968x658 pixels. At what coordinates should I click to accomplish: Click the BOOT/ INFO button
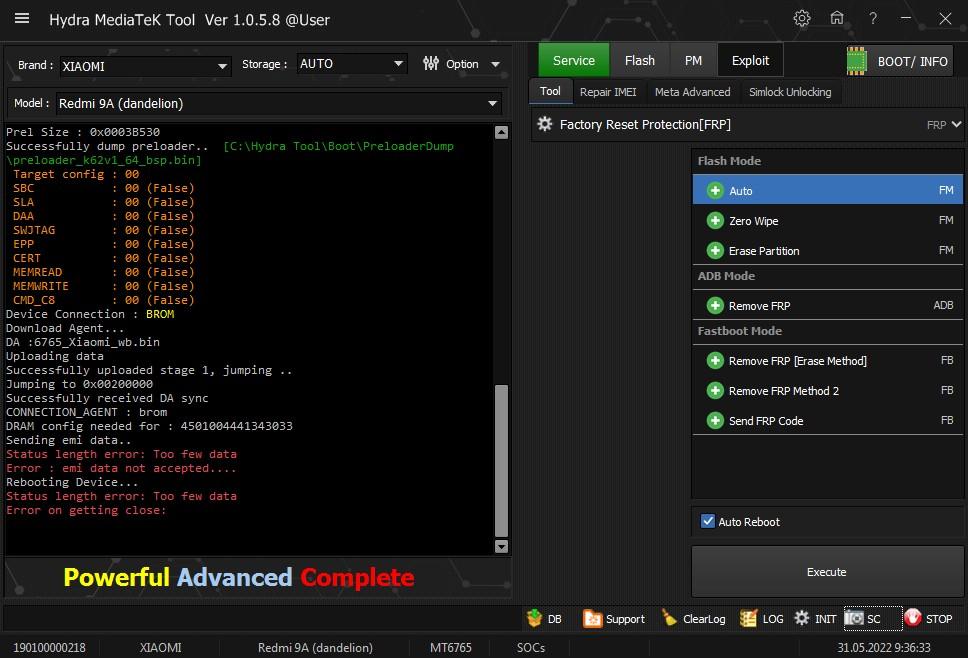coord(897,61)
